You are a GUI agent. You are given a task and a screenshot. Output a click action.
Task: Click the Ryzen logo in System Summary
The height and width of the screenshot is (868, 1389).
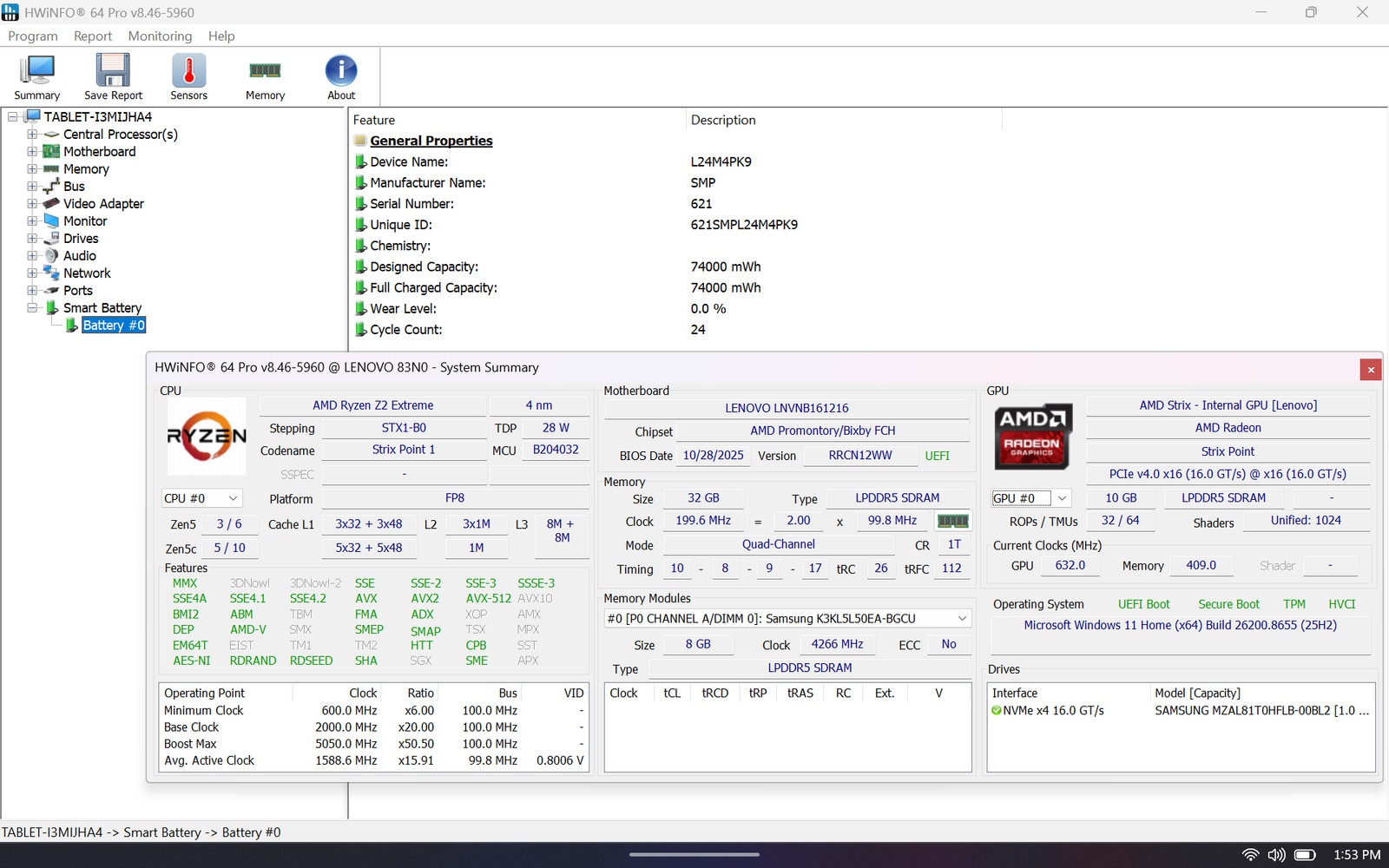[x=207, y=436]
